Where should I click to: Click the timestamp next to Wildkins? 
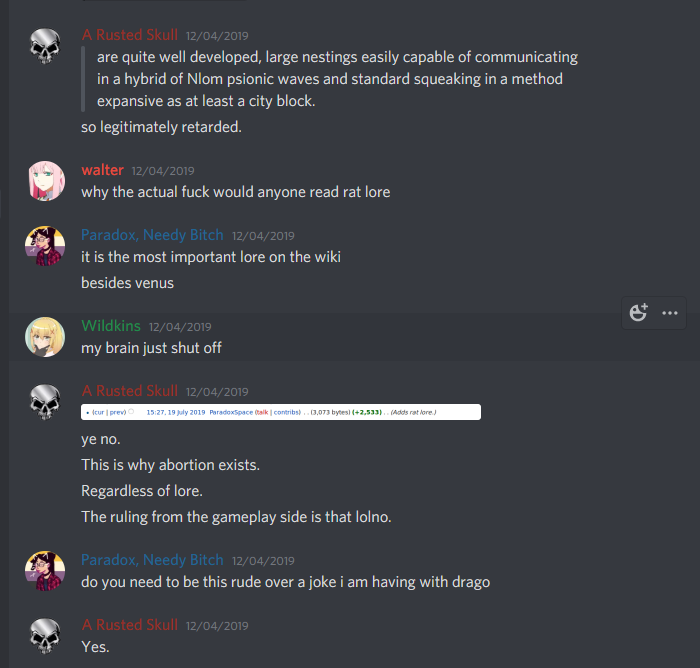click(x=180, y=327)
